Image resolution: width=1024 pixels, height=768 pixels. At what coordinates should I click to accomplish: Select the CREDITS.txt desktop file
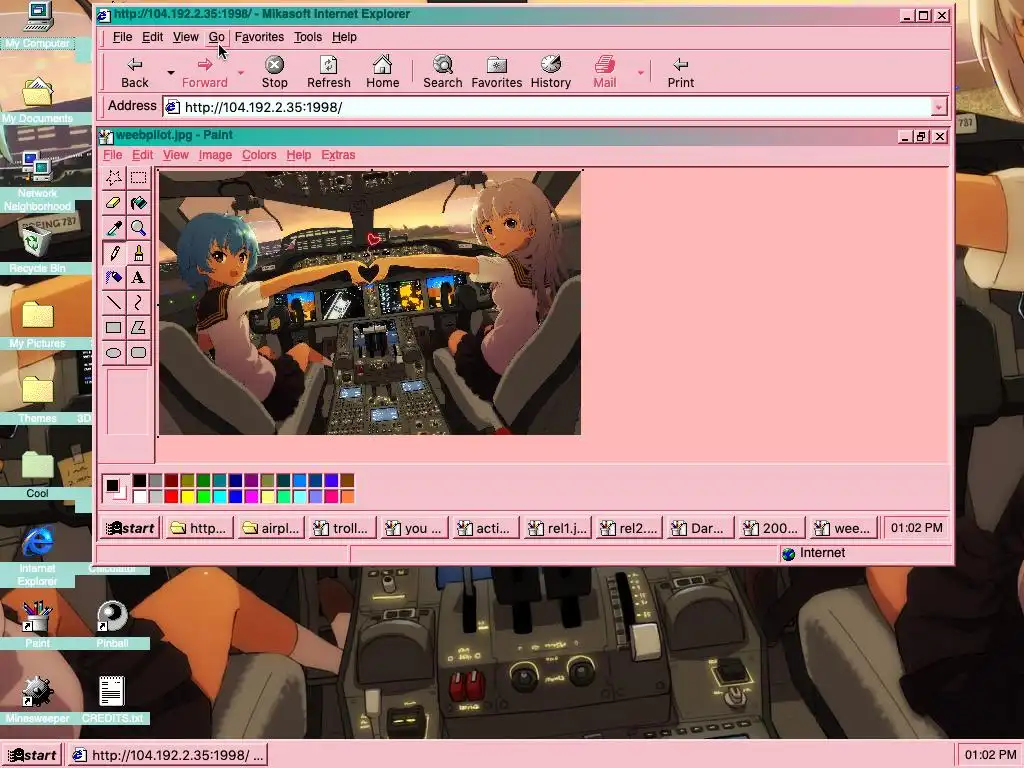point(112,699)
